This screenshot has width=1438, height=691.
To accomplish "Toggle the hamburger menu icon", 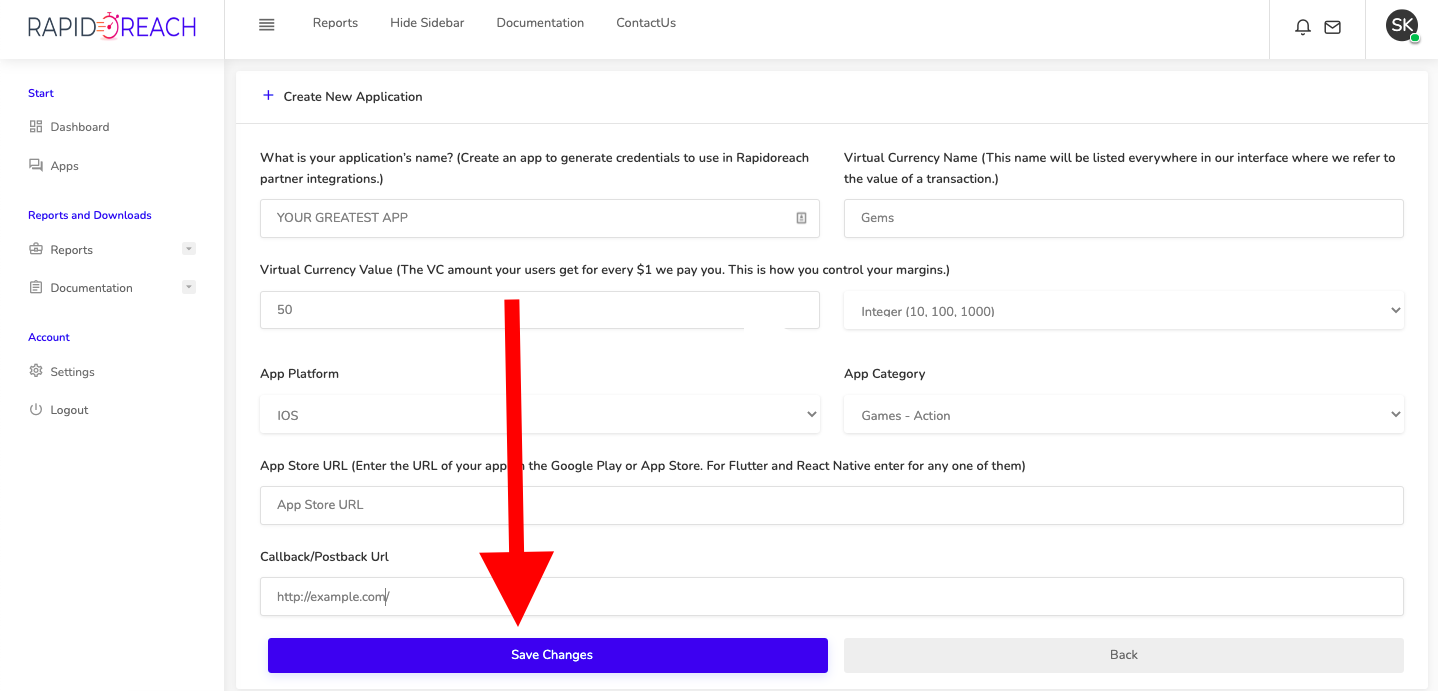I will [x=266, y=25].
